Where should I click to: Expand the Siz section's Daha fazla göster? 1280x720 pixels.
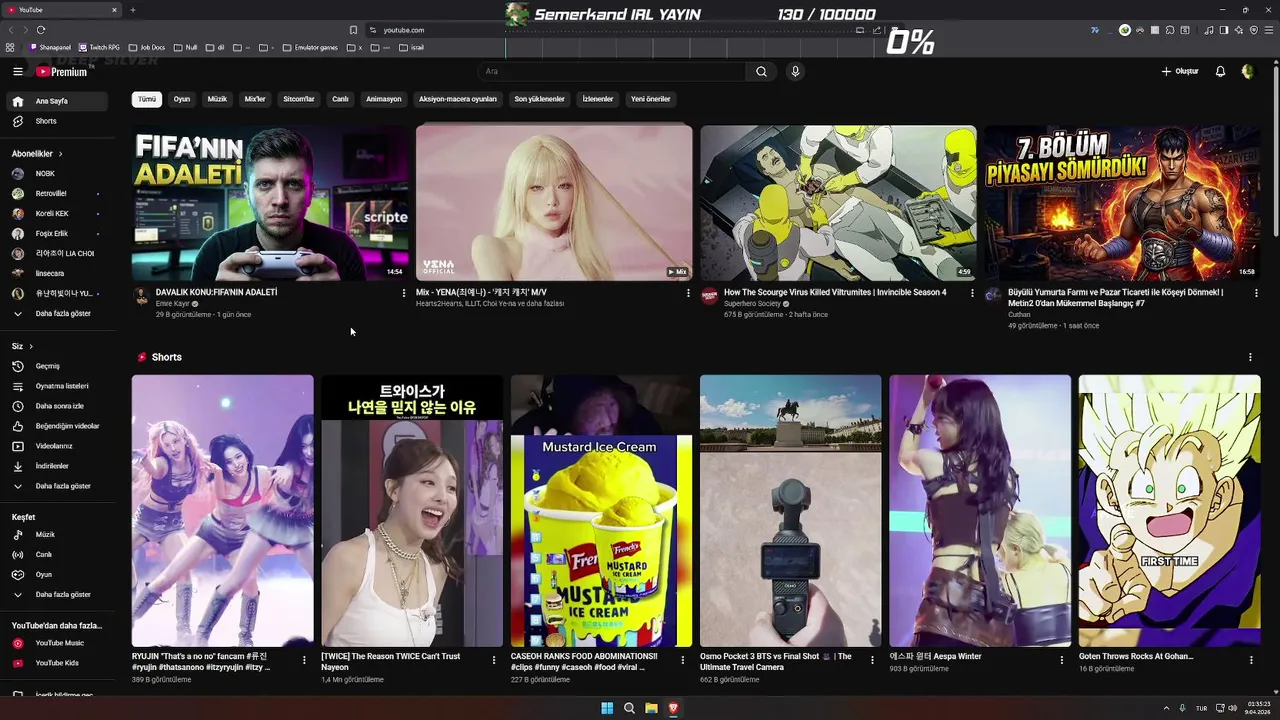tap(58, 486)
